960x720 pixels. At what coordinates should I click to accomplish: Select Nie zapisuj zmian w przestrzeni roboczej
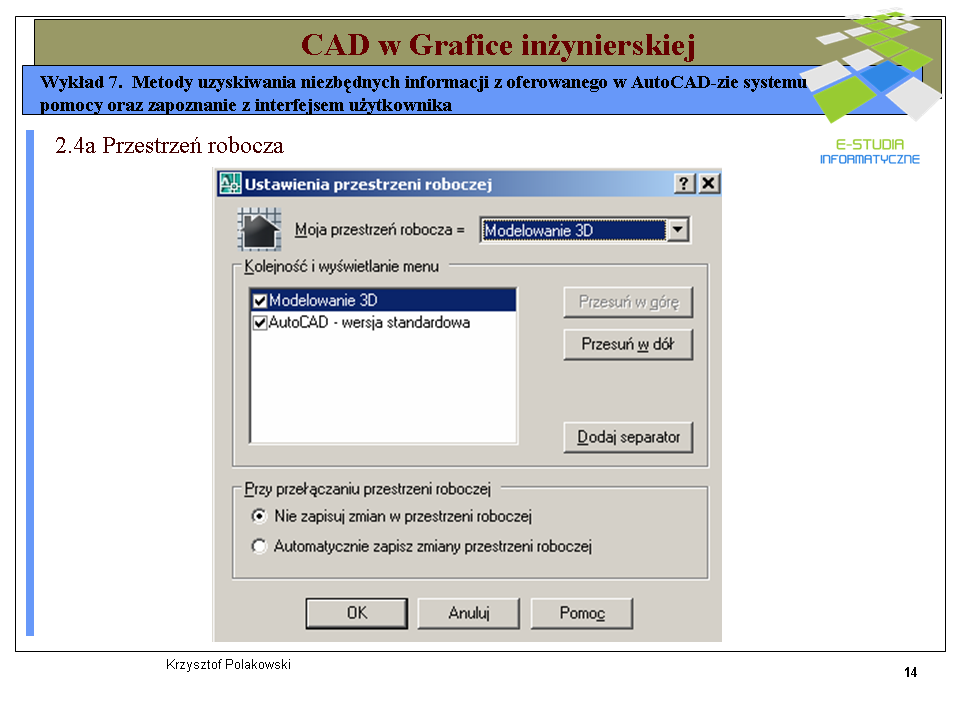point(259,516)
